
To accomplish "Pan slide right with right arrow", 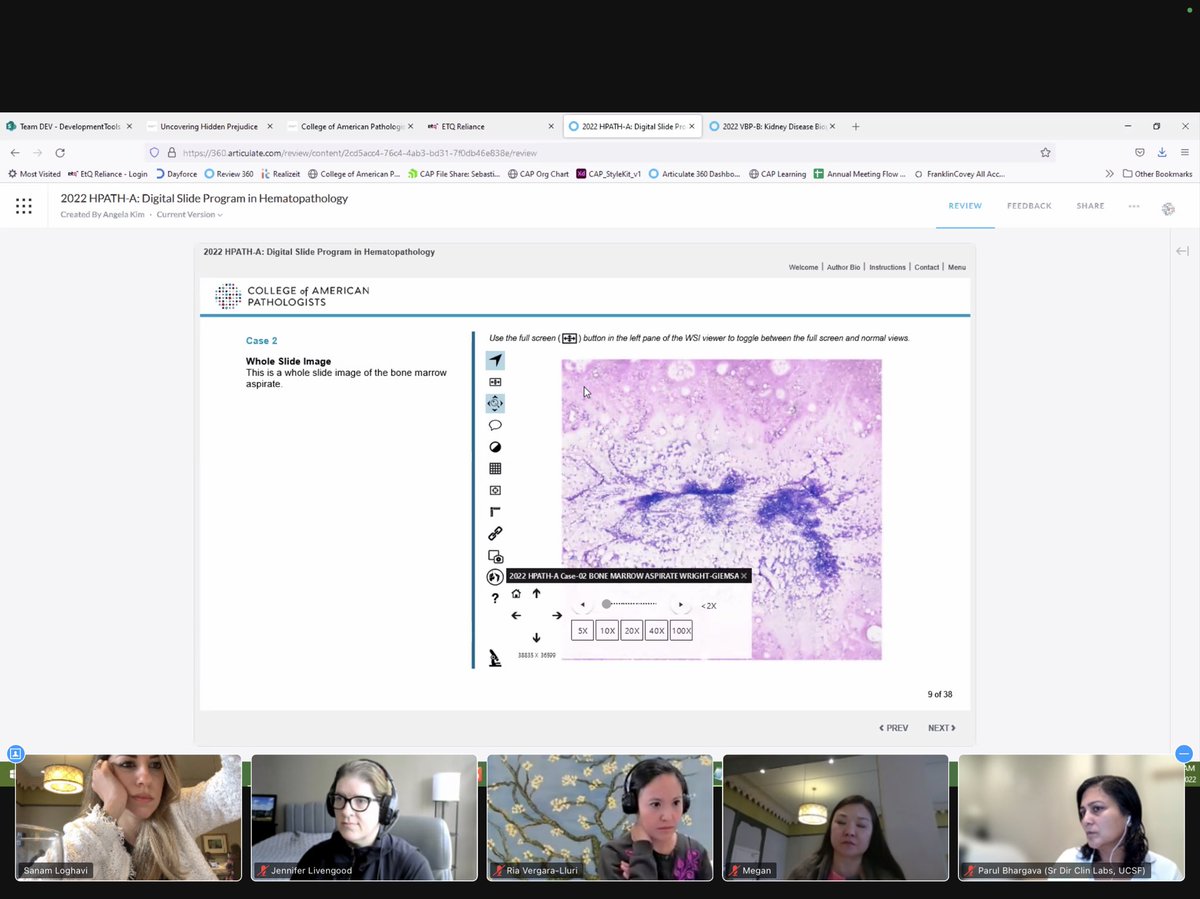I will 557,615.
